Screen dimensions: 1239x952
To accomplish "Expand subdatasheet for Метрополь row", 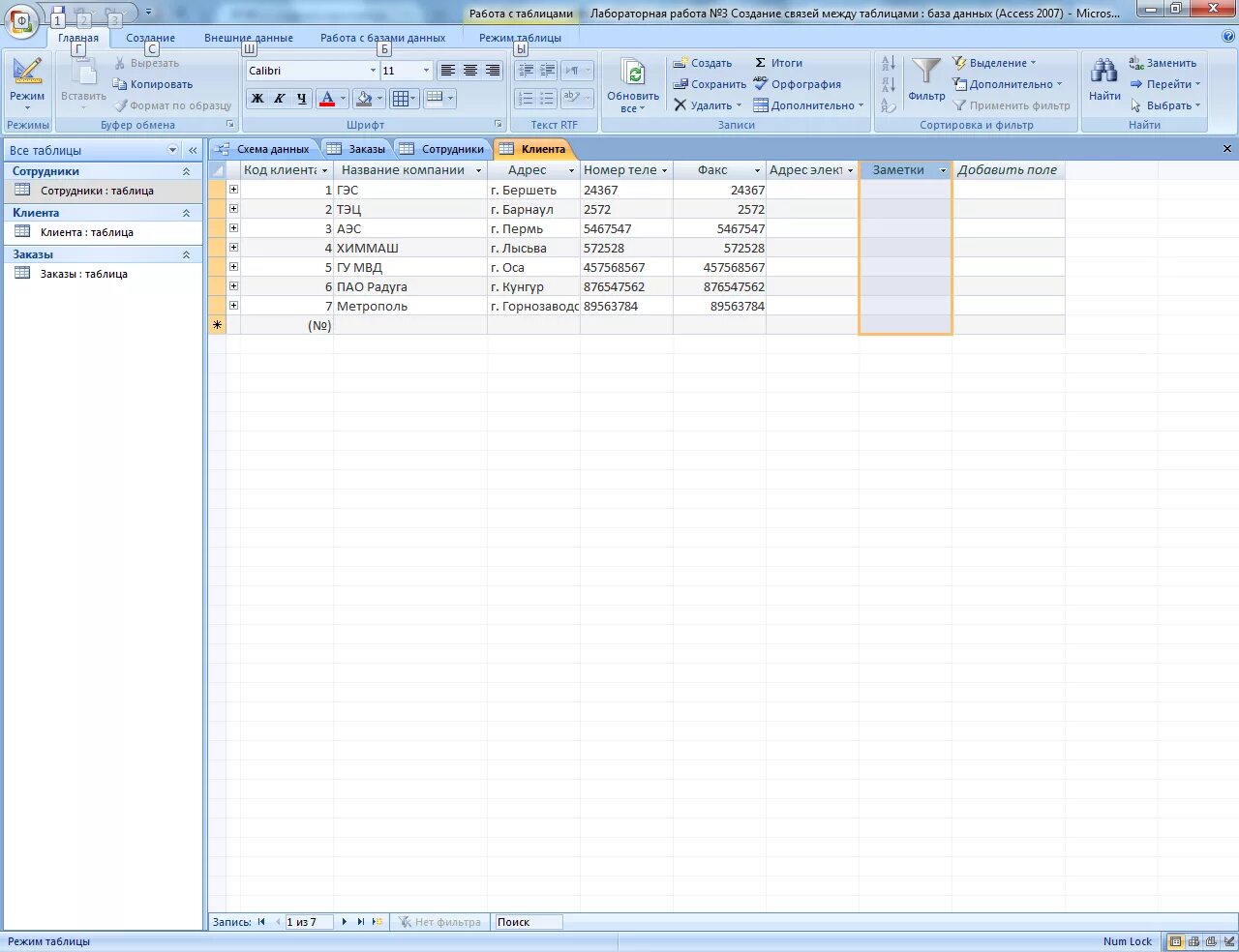I will click(233, 306).
